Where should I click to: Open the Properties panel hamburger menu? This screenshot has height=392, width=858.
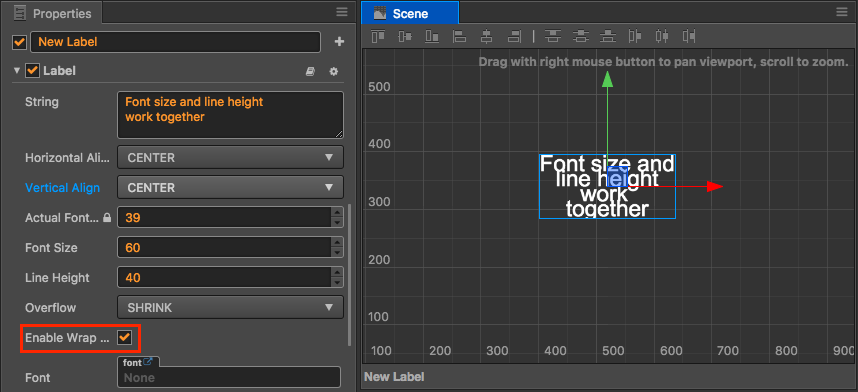click(342, 12)
